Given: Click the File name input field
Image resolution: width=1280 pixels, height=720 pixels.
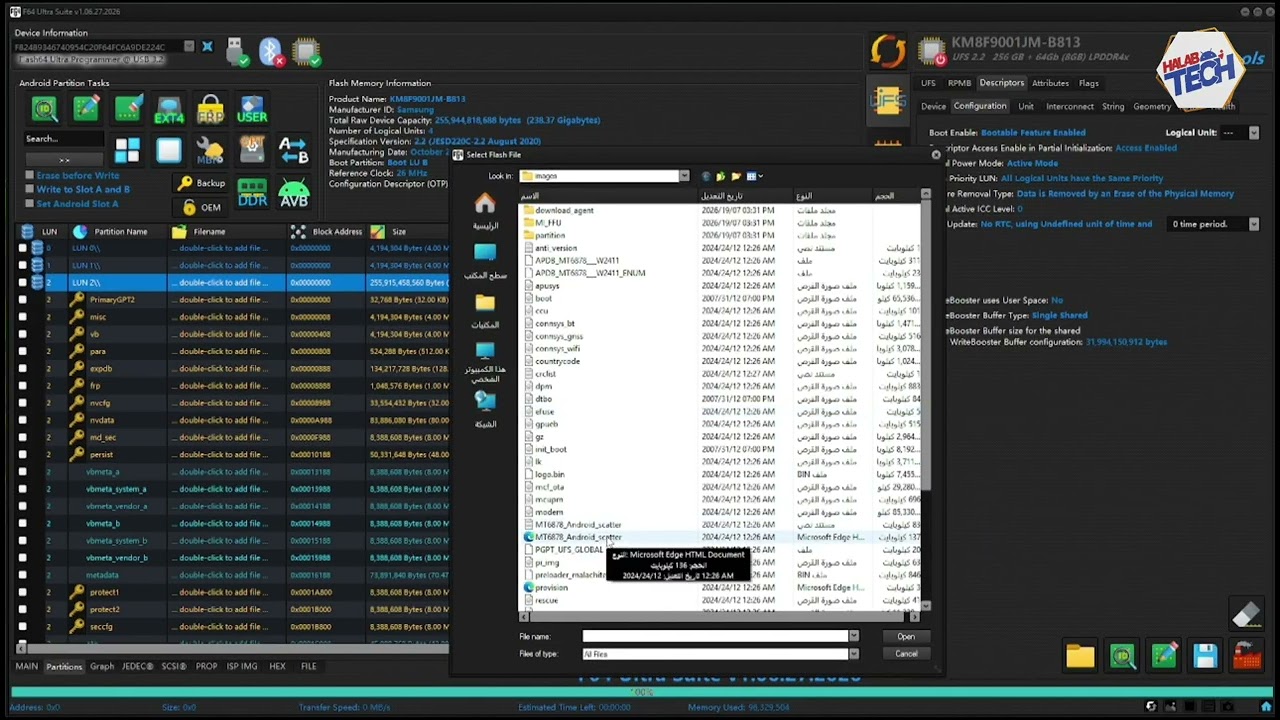Looking at the screenshot, I should (x=716, y=636).
